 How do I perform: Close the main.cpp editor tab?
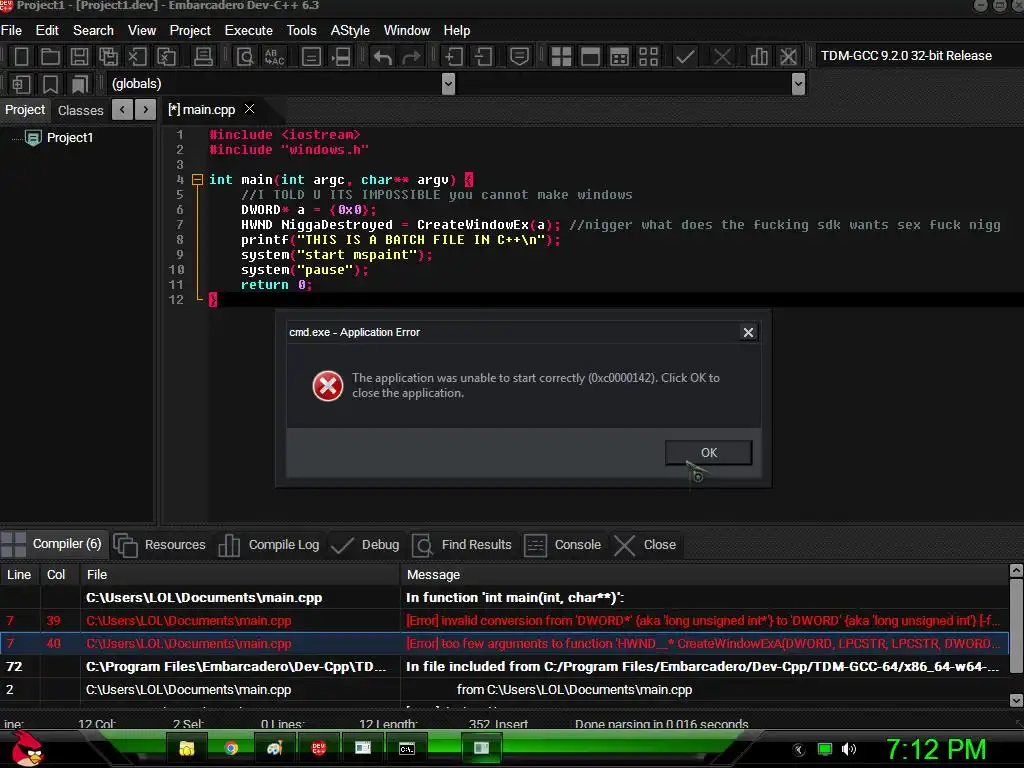[x=249, y=109]
